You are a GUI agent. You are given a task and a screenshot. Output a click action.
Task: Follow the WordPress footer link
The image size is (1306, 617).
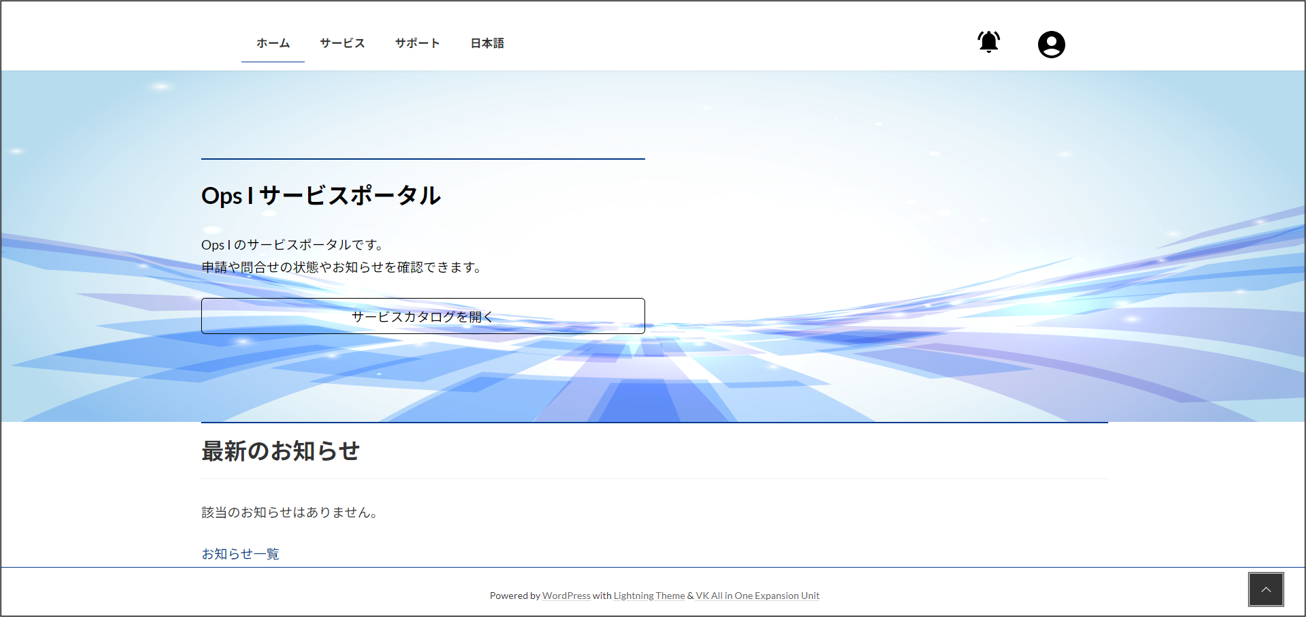click(x=566, y=596)
